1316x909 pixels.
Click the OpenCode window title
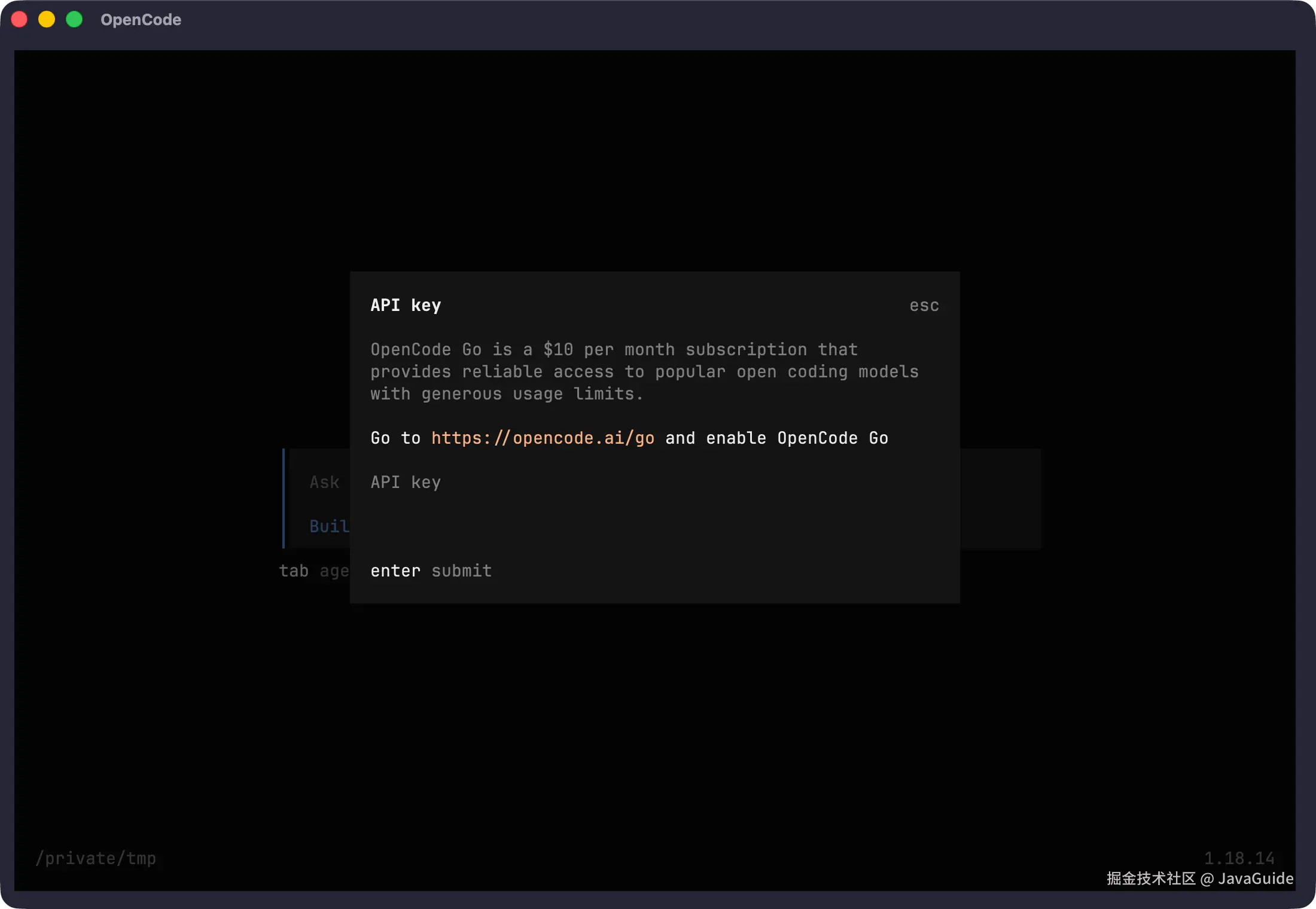pos(141,20)
